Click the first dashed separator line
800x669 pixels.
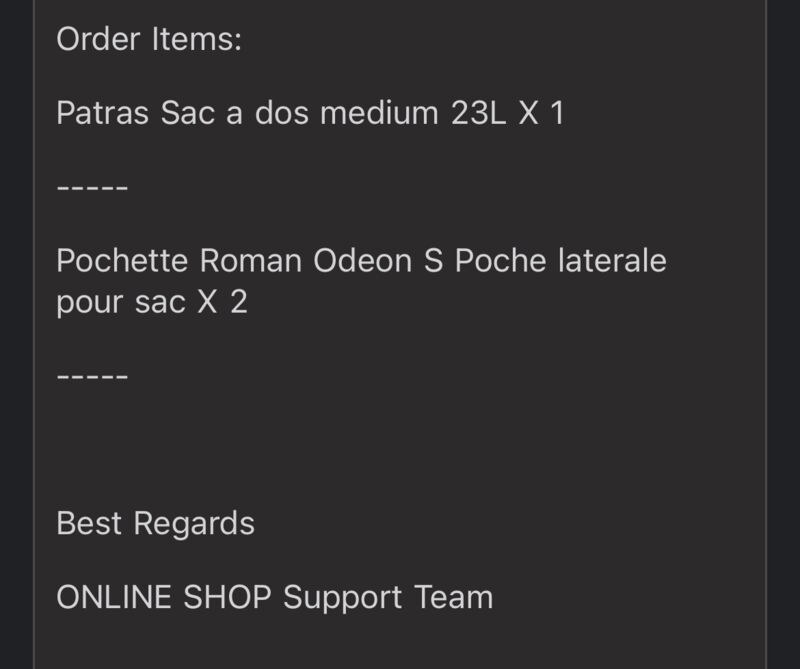pos(92,188)
